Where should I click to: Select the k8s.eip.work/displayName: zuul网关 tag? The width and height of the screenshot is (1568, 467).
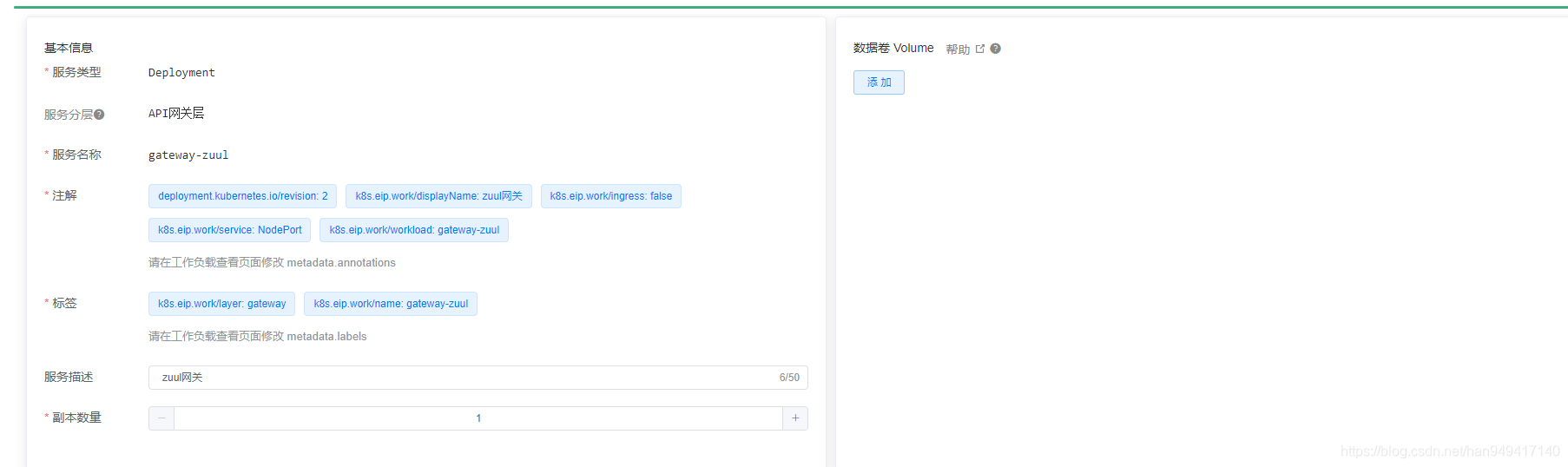click(x=438, y=196)
